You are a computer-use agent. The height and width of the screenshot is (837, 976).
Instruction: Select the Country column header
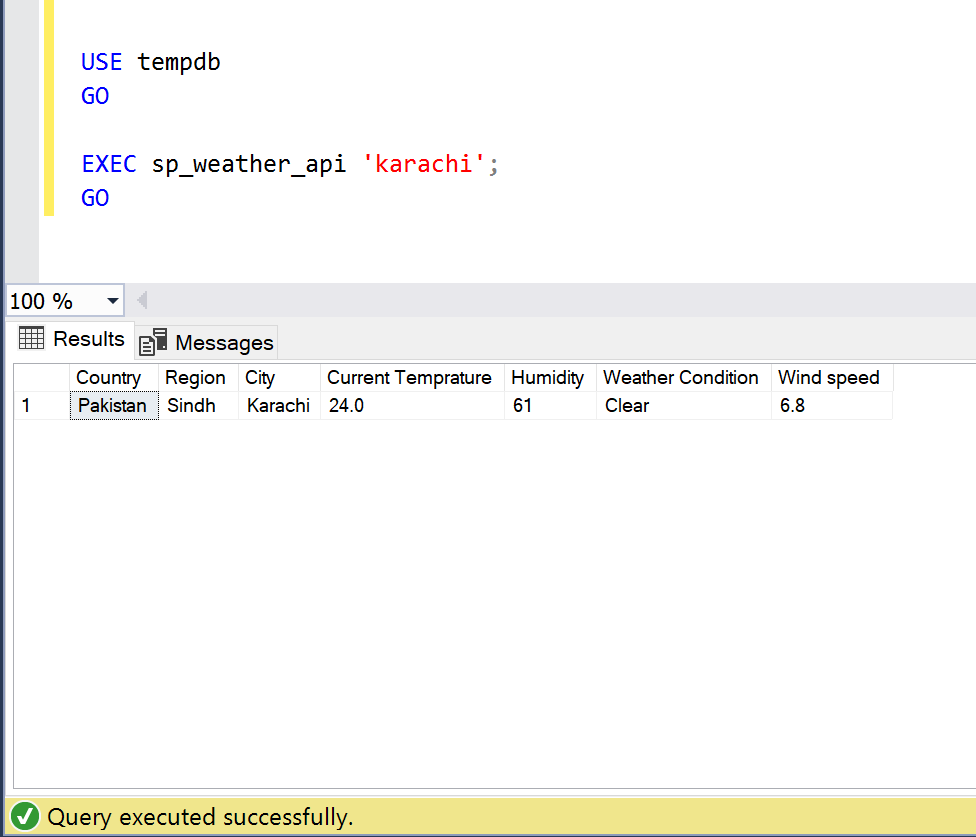pyautogui.click(x=108, y=378)
